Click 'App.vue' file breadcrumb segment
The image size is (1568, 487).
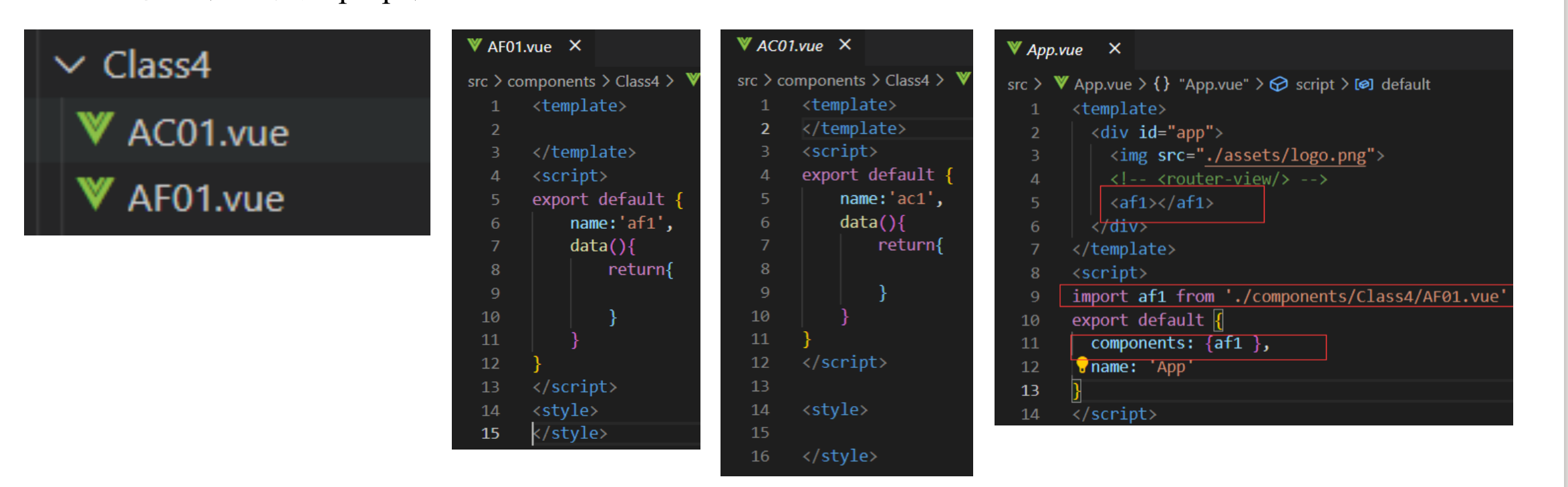click(x=1103, y=84)
